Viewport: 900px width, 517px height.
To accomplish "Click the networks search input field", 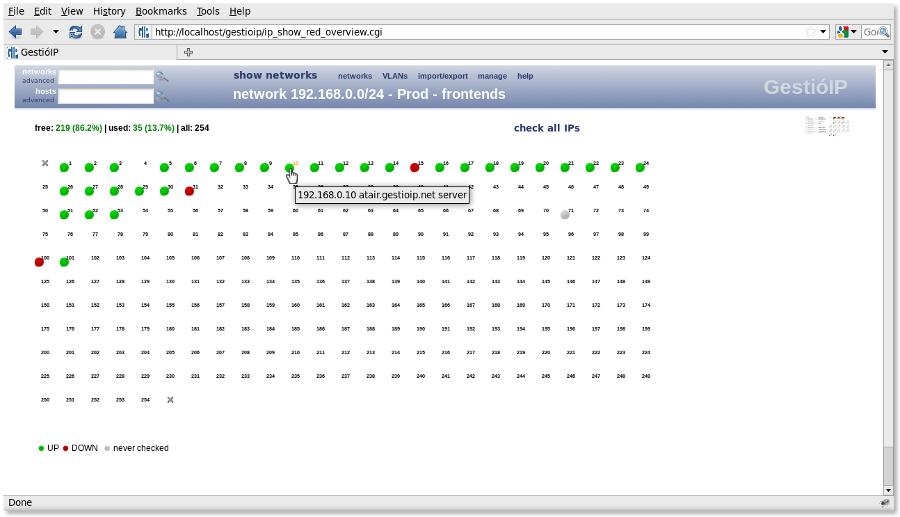I will click(106, 77).
